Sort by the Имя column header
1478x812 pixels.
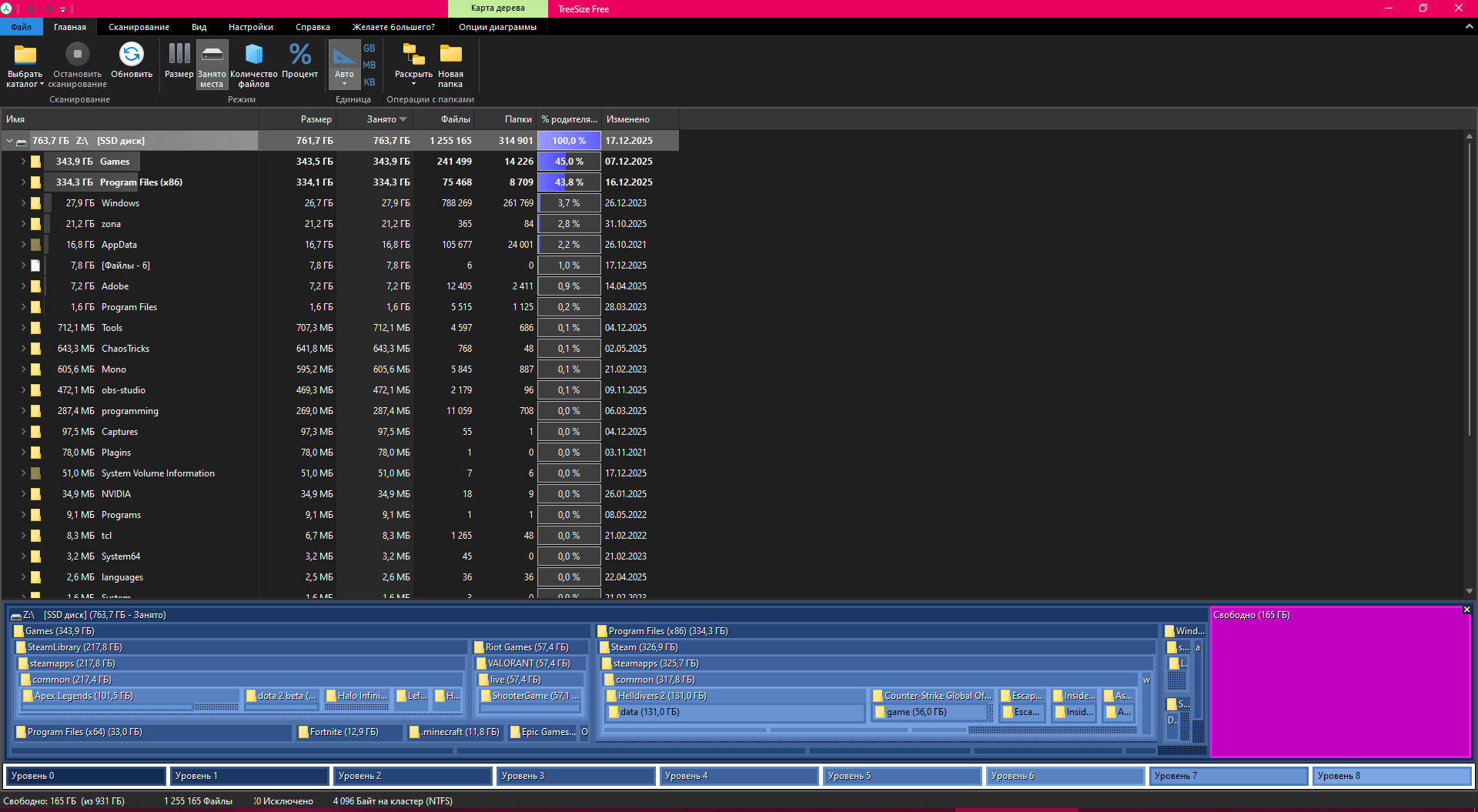point(129,119)
